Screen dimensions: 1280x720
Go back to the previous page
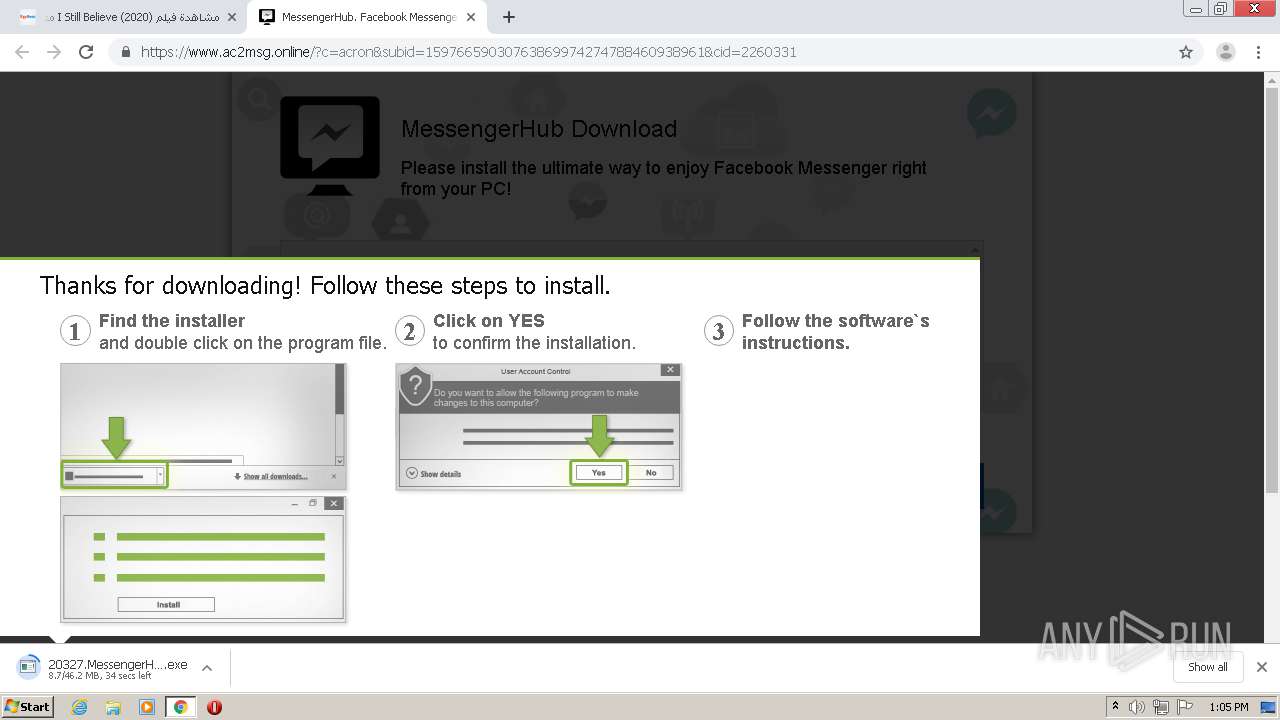click(22, 52)
